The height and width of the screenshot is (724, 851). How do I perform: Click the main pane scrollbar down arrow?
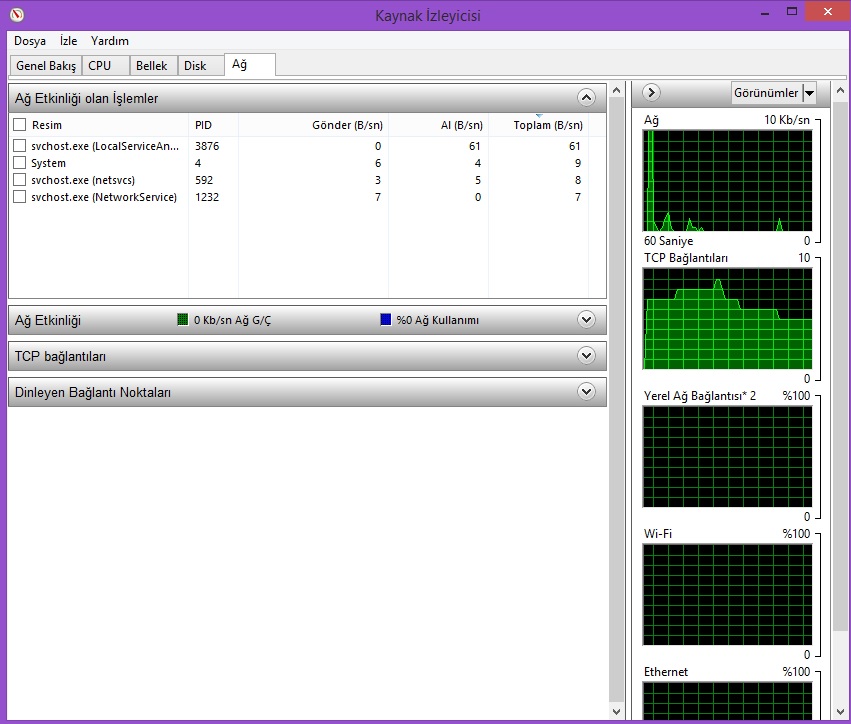(x=617, y=711)
